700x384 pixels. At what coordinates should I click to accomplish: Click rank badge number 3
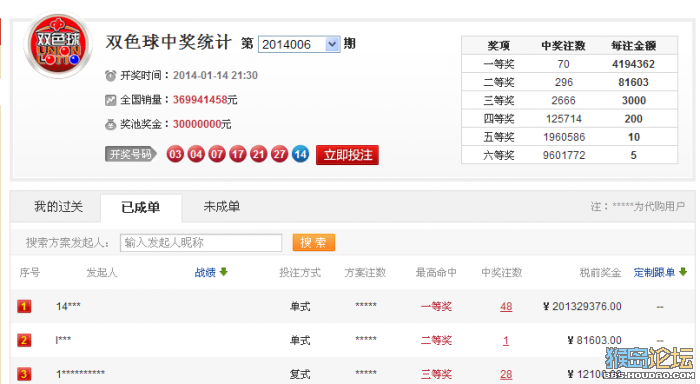click(24, 374)
